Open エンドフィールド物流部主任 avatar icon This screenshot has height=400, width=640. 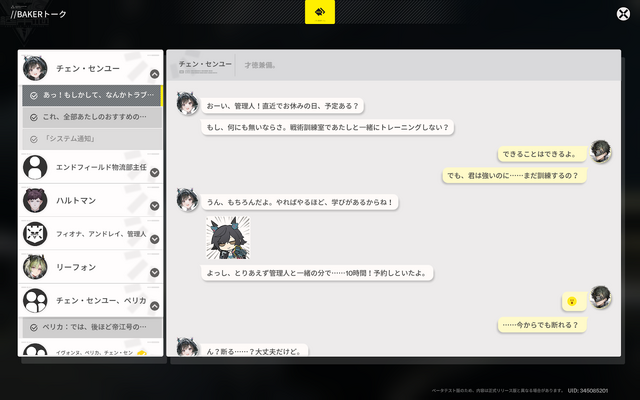pyautogui.click(x=35, y=167)
